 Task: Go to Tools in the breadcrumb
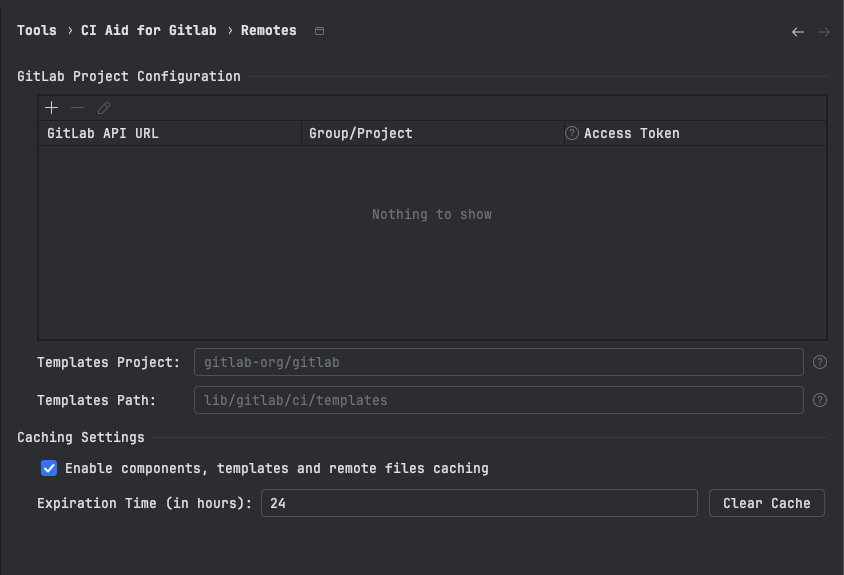tap(37, 30)
